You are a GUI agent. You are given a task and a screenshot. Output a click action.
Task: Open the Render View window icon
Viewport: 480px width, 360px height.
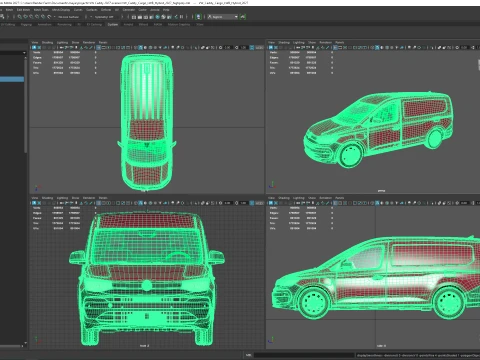134,17
